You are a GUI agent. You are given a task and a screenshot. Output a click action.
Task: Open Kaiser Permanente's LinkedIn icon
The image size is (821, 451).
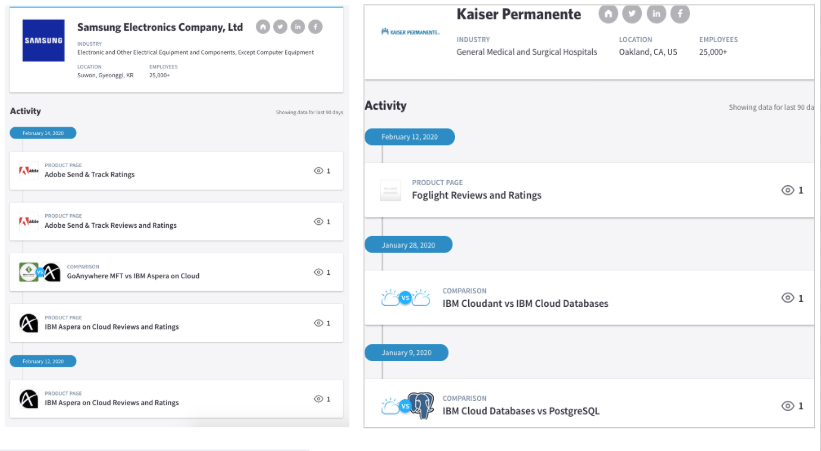coord(656,14)
